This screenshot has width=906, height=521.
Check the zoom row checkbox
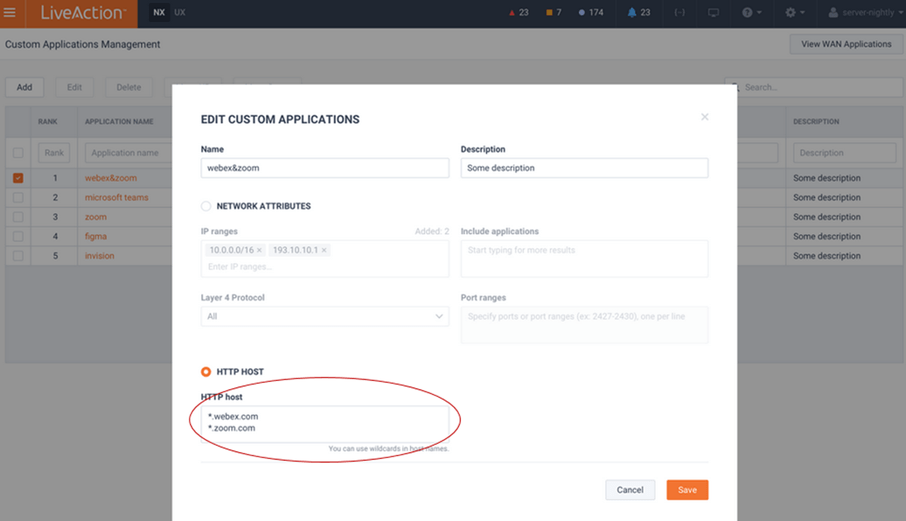18,217
